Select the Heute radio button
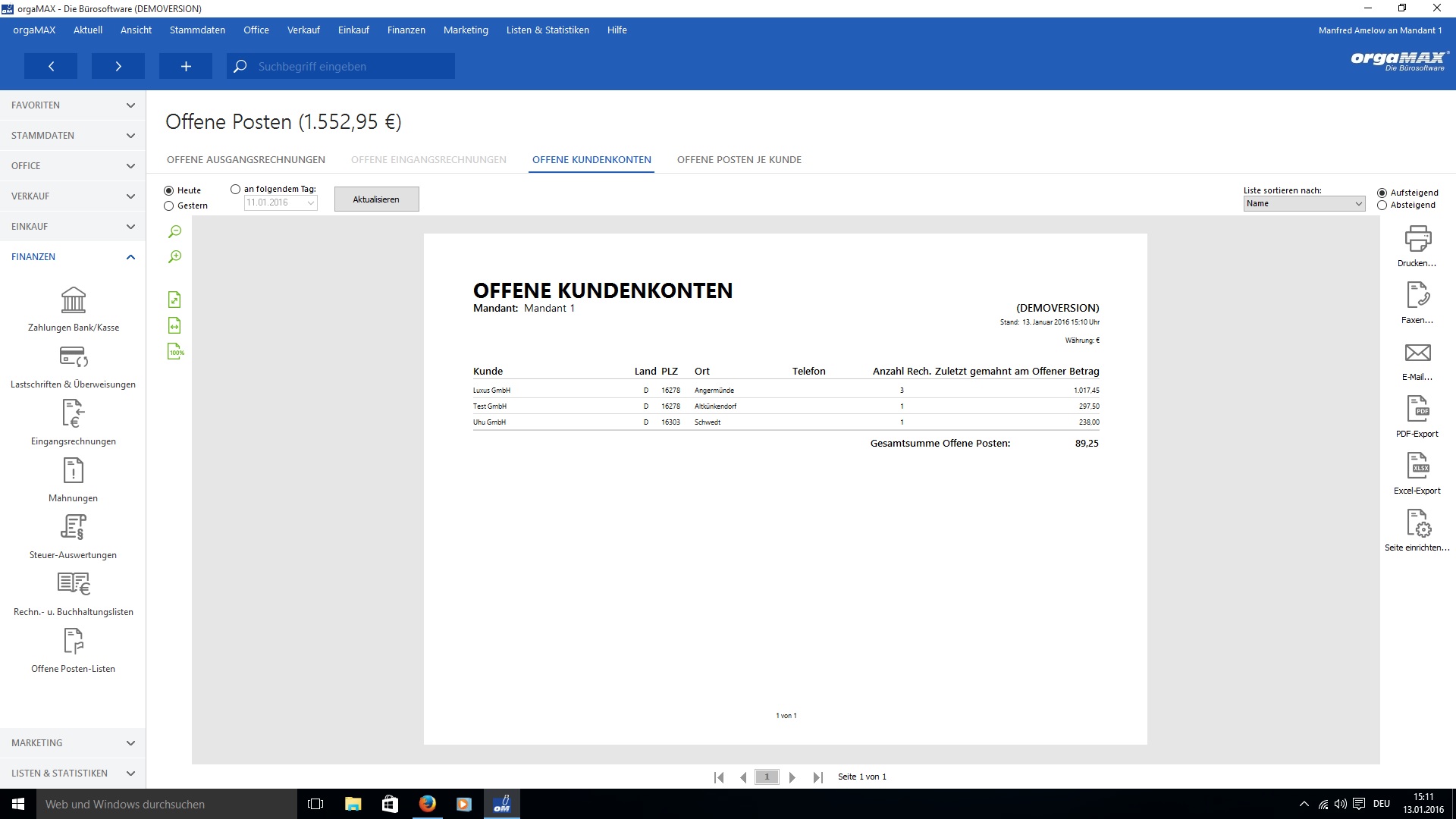This screenshot has height=819, width=1456. pyautogui.click(x=169, y=191)
